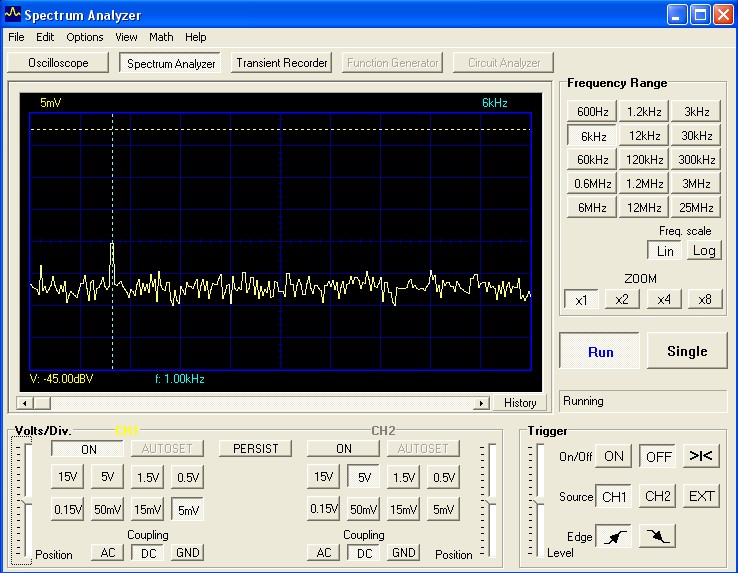Image resolution: width=738 pixels, height=573 pixels.
Task: Select 120kHz frequency range
Action: [644, 159]
